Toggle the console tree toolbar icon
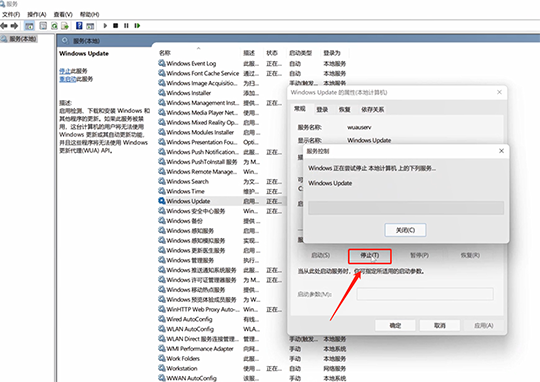This screenshot has width=540, height=382. point(30,25)
